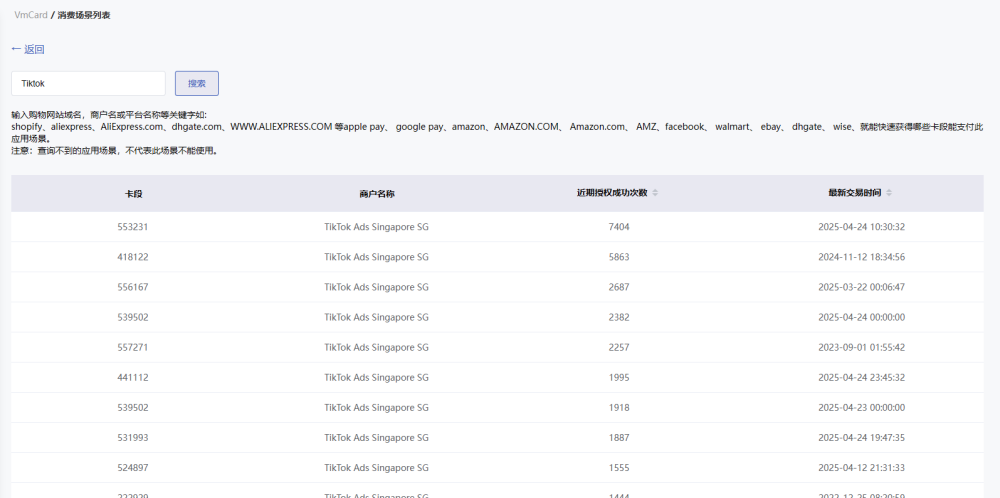The height and width of the screenshot is (498, 1000).
Task: Click timestamp 2024-11-12 18:34:56
Action: (862, 257)
